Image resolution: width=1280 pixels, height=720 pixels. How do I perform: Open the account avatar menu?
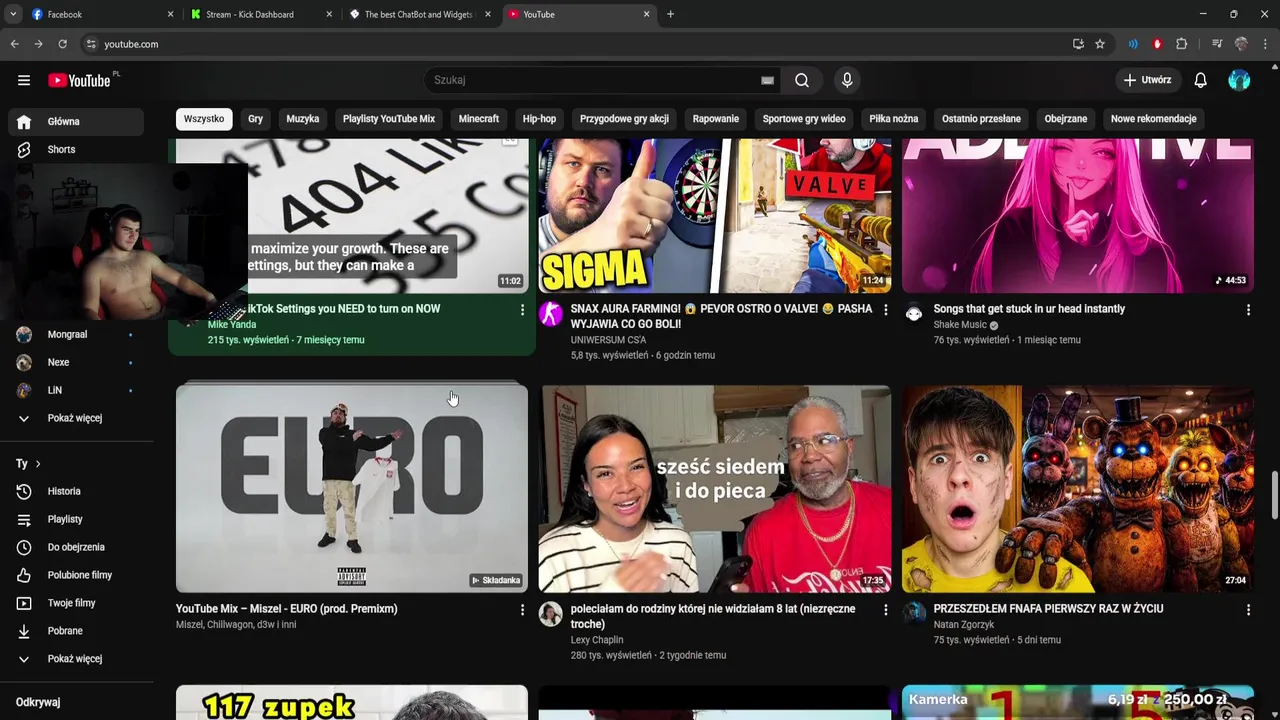coord(1239,80)
